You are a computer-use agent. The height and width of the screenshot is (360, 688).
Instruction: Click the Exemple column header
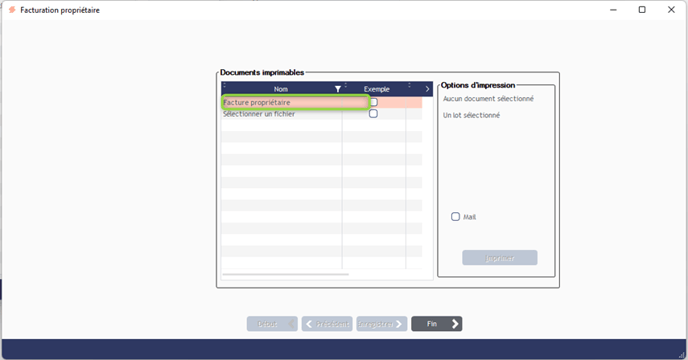click(376, 89)
